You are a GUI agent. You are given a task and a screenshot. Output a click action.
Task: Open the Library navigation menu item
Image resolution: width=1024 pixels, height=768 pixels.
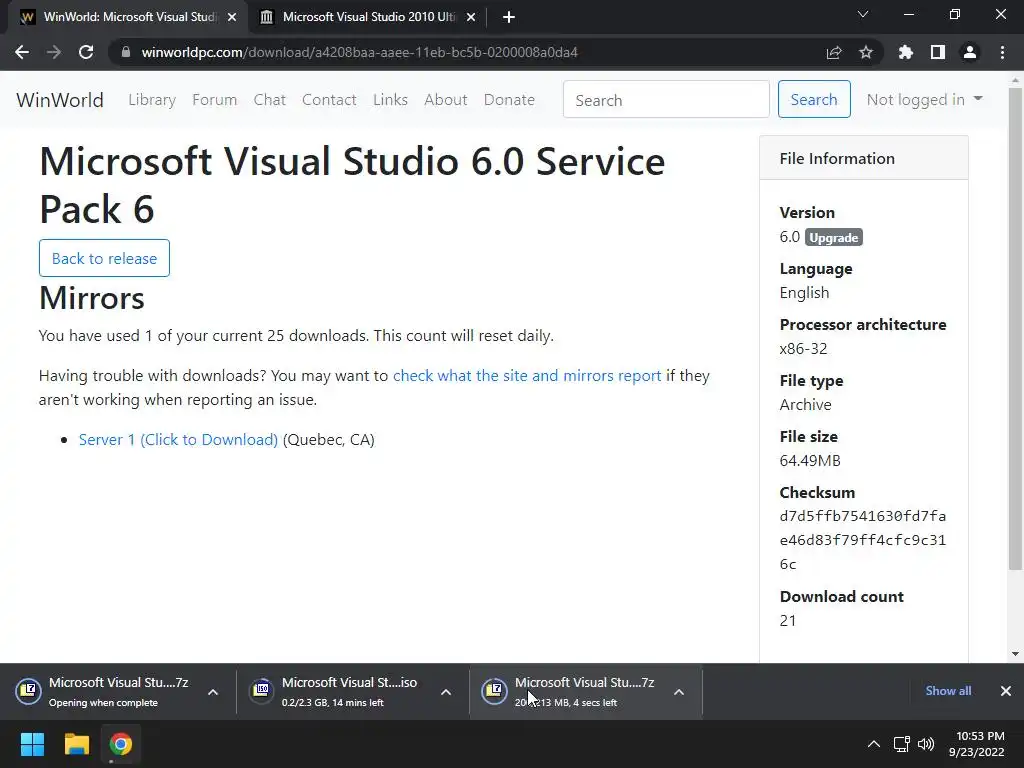pos(152,99)
